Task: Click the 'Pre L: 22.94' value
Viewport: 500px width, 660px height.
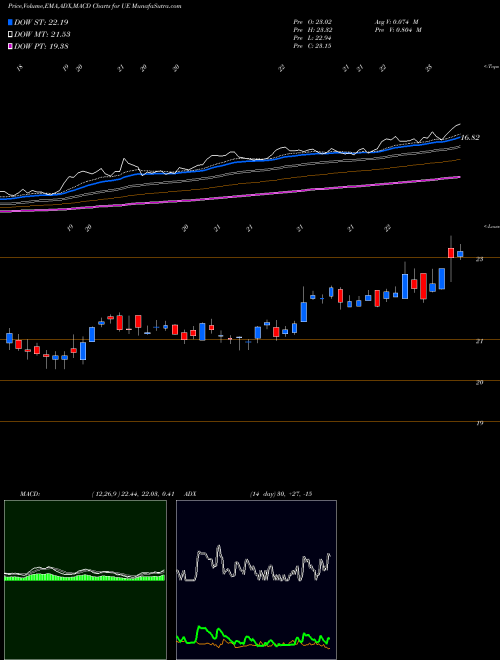Action: click(313, 38)
